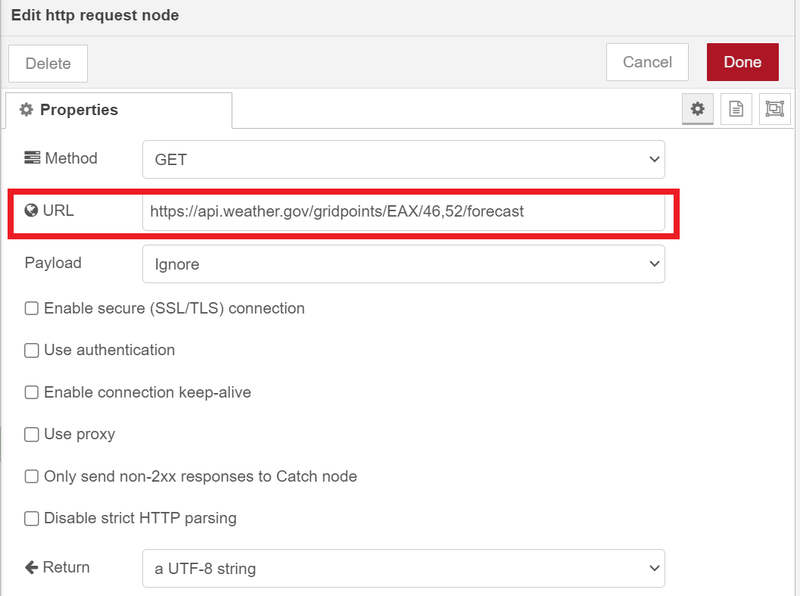Click the globe icon beside the URL label
This screenshot has width=800, height=596.
tap(31, 212)
